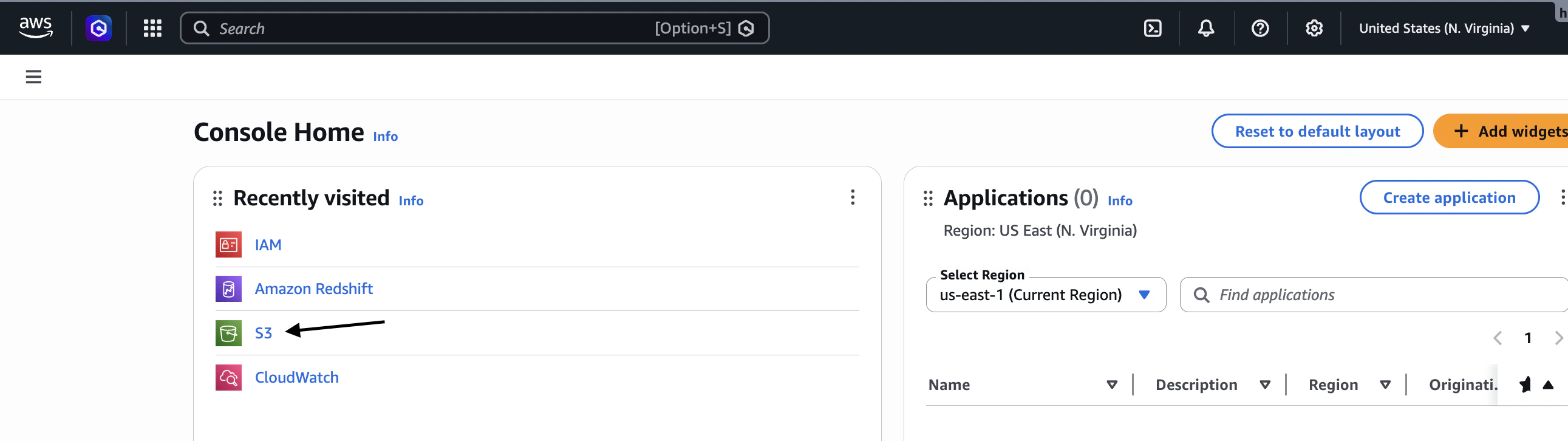Open the S3 link

263,333
